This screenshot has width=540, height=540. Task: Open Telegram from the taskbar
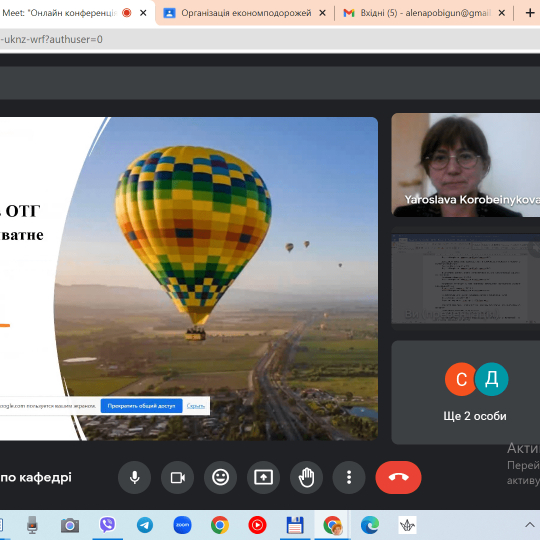pyautogui.click(x=145, y=525)
